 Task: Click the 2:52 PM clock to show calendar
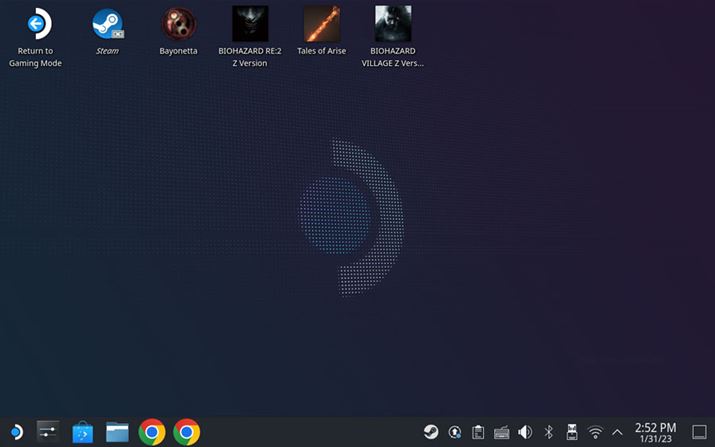pos(655,432)
